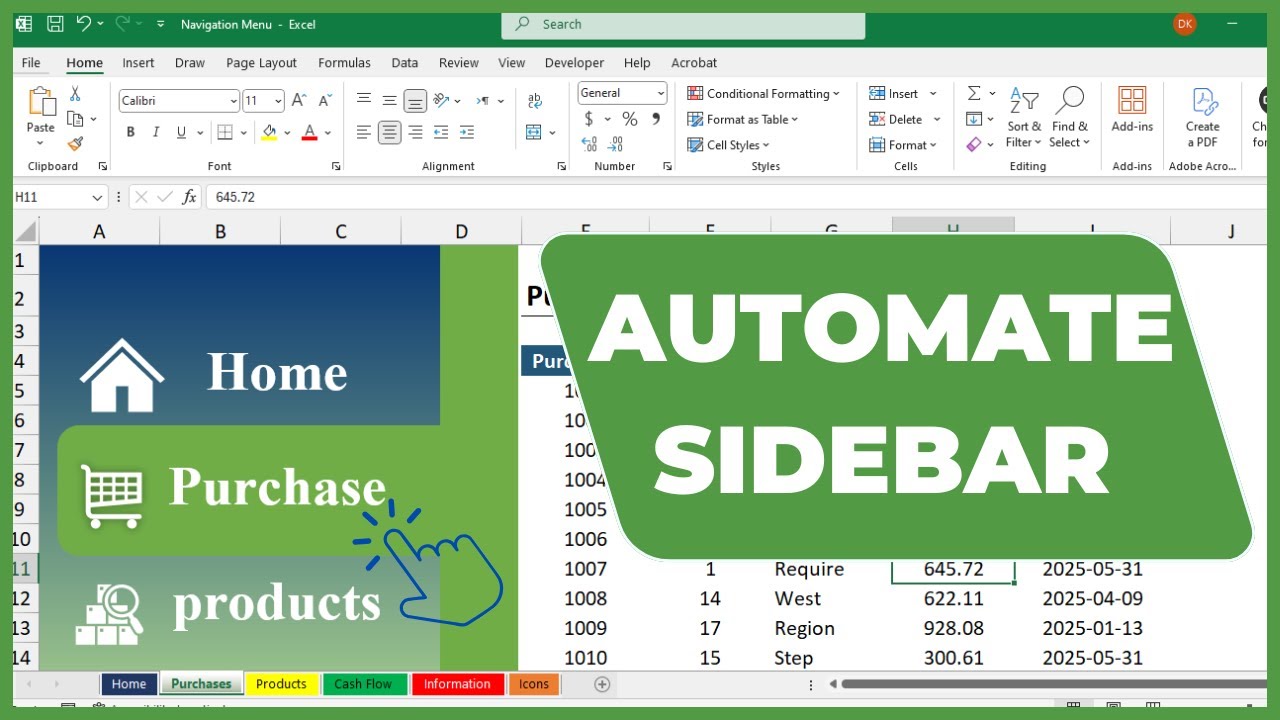
Task: Open the font size 11 dropdown
Action: [x=278, y=101]
